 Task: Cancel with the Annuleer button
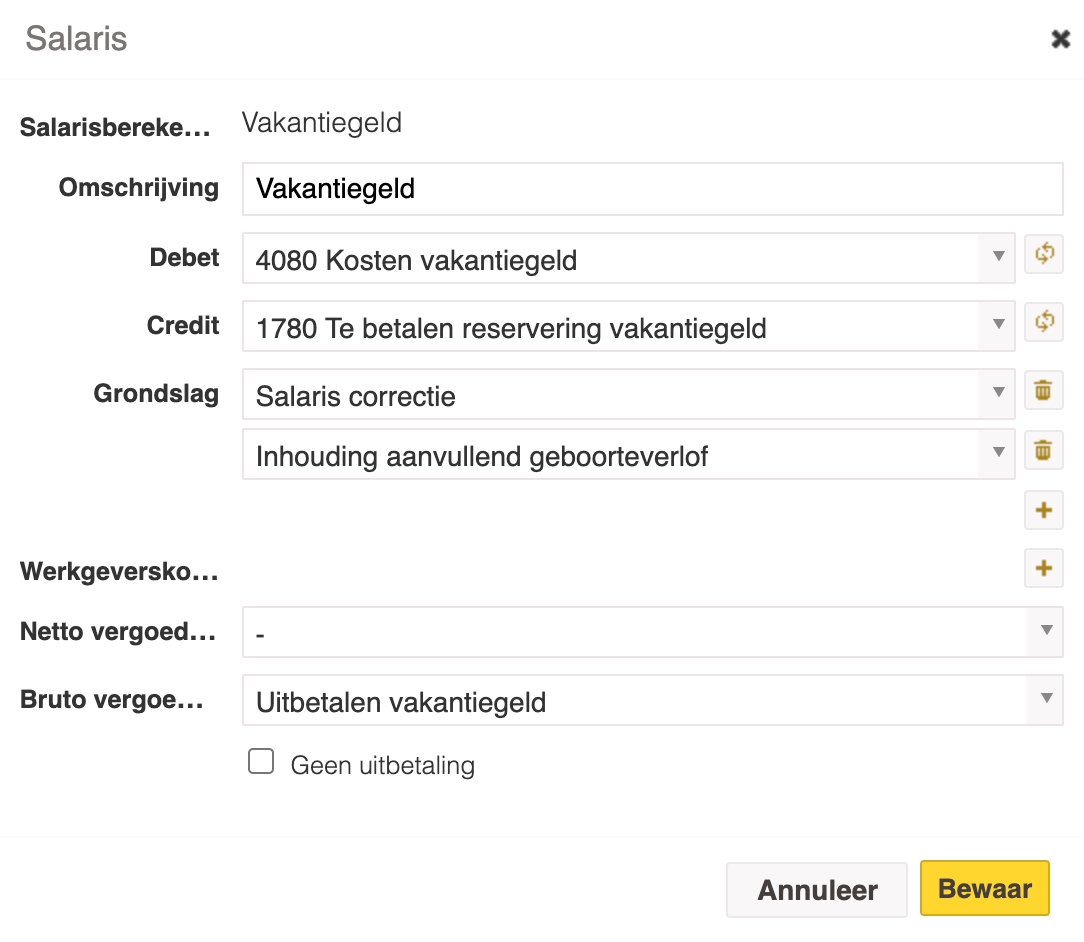[x=816, y=889]
